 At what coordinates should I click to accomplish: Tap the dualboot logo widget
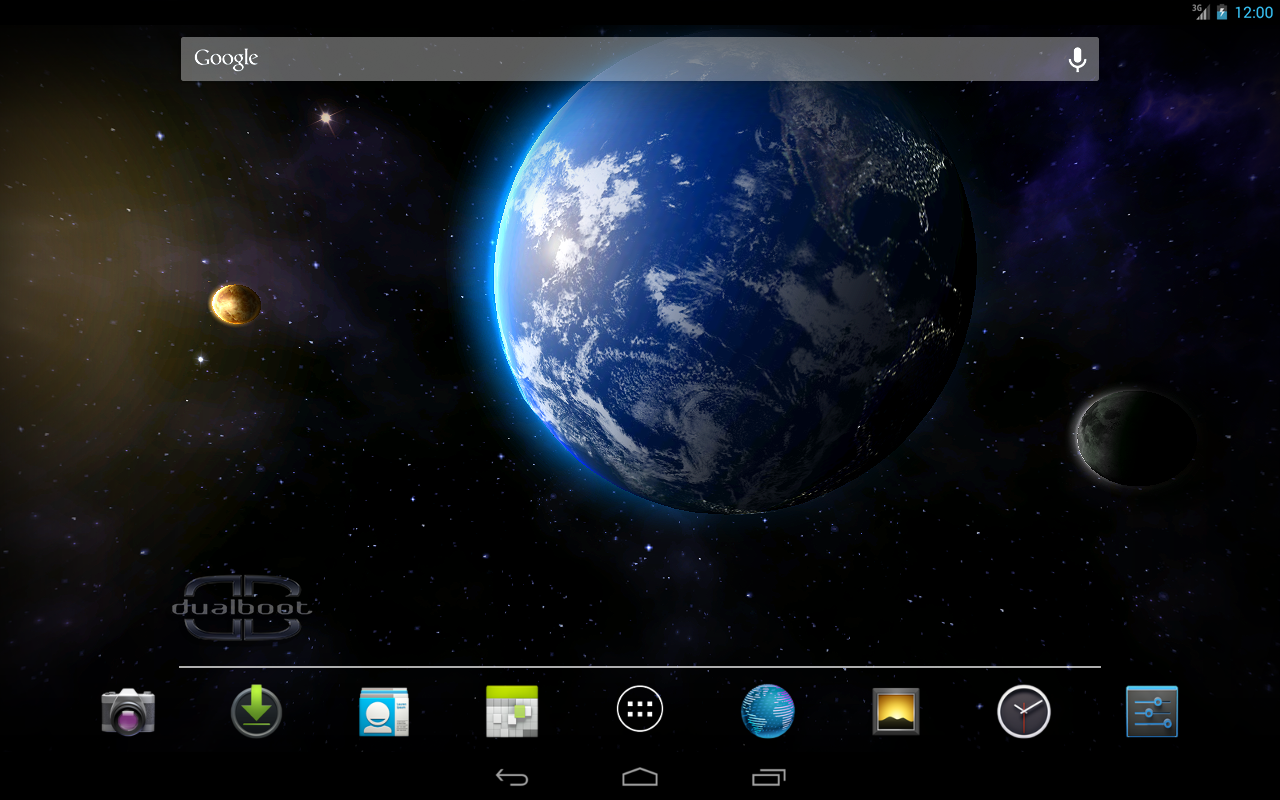[242, 607]
